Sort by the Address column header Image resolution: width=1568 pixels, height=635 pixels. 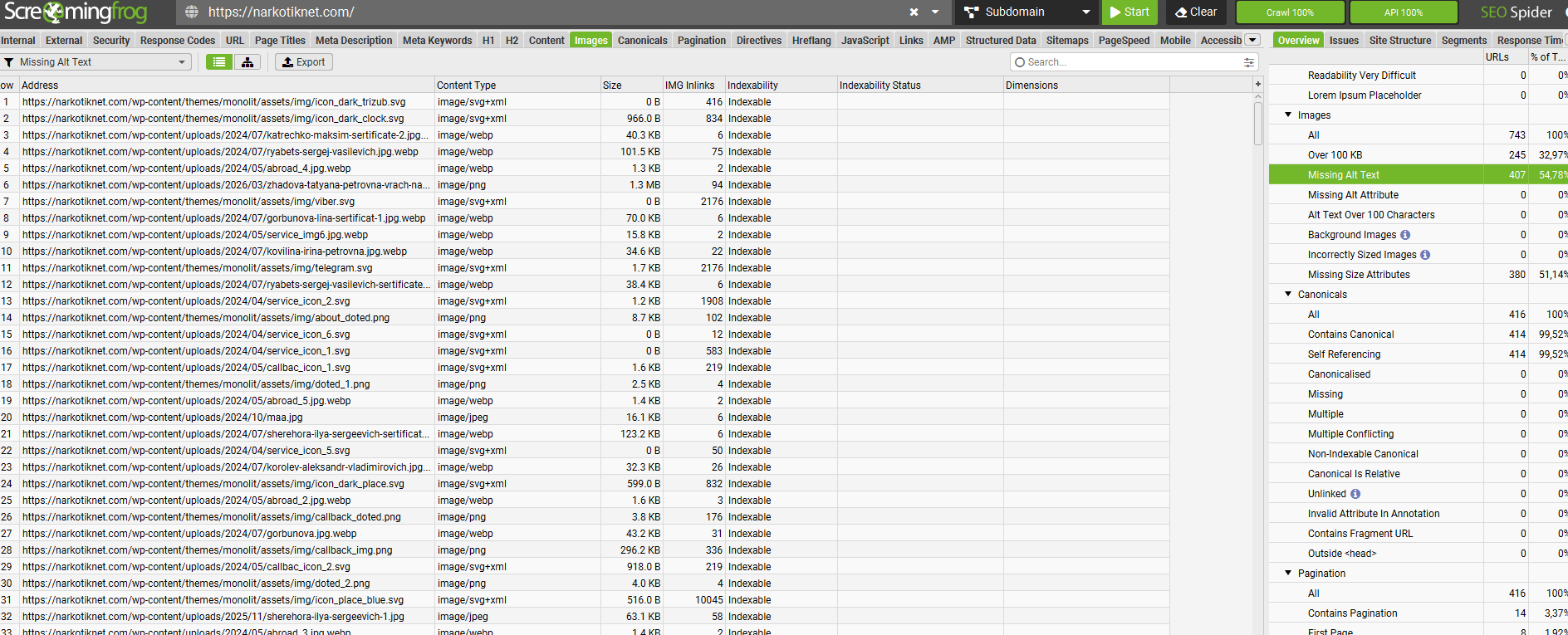tap(226, 85)
